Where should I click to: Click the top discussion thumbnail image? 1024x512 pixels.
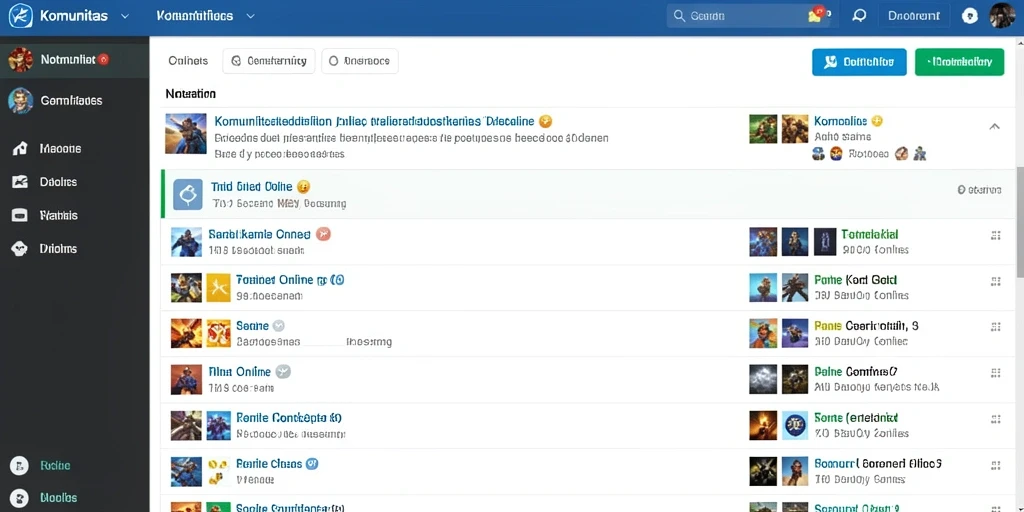186,133
